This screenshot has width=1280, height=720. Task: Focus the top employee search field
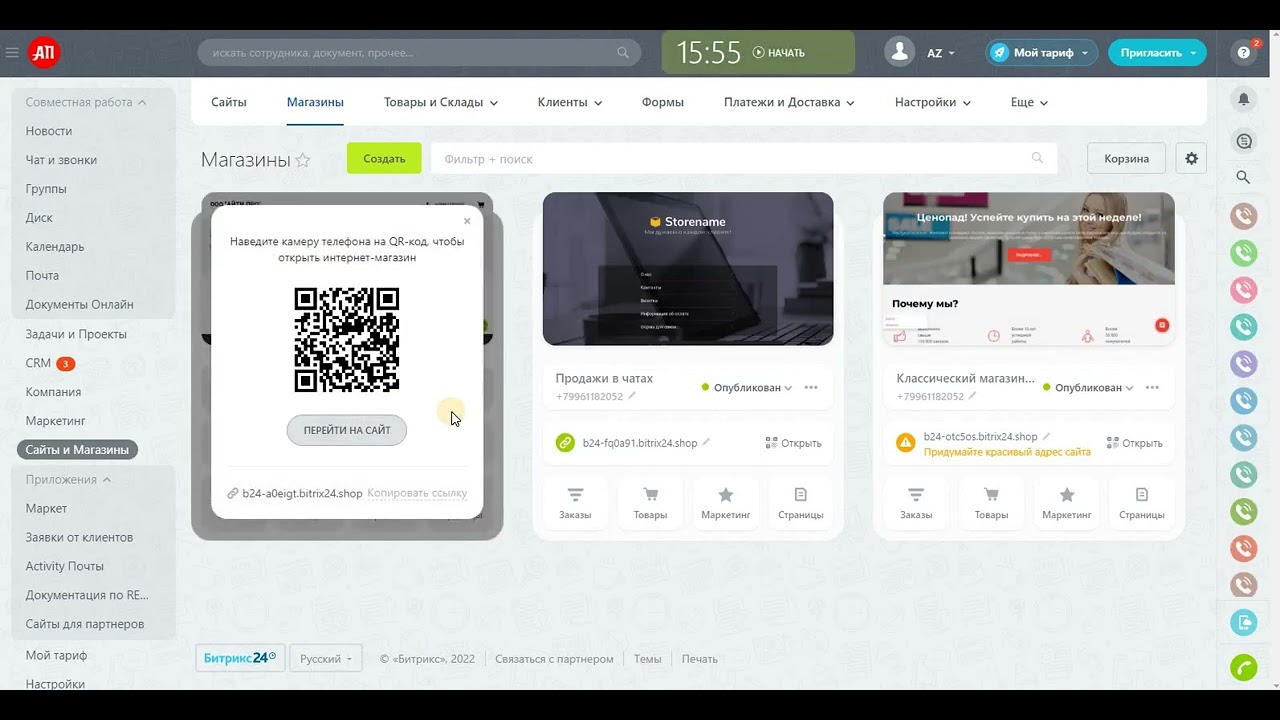(420, 53)
